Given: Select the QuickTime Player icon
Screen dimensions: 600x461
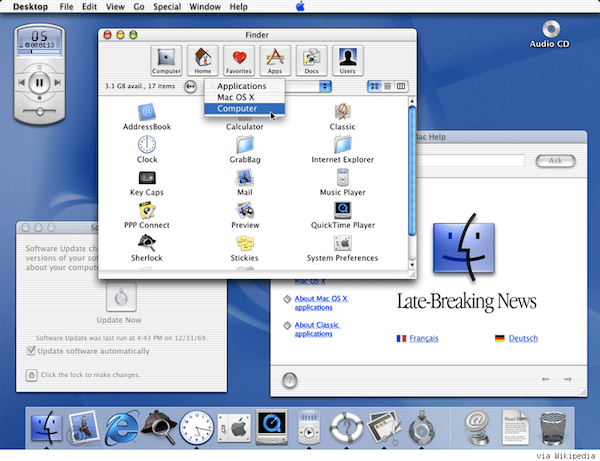Looking at the screenshot, I should coord(342,210).
